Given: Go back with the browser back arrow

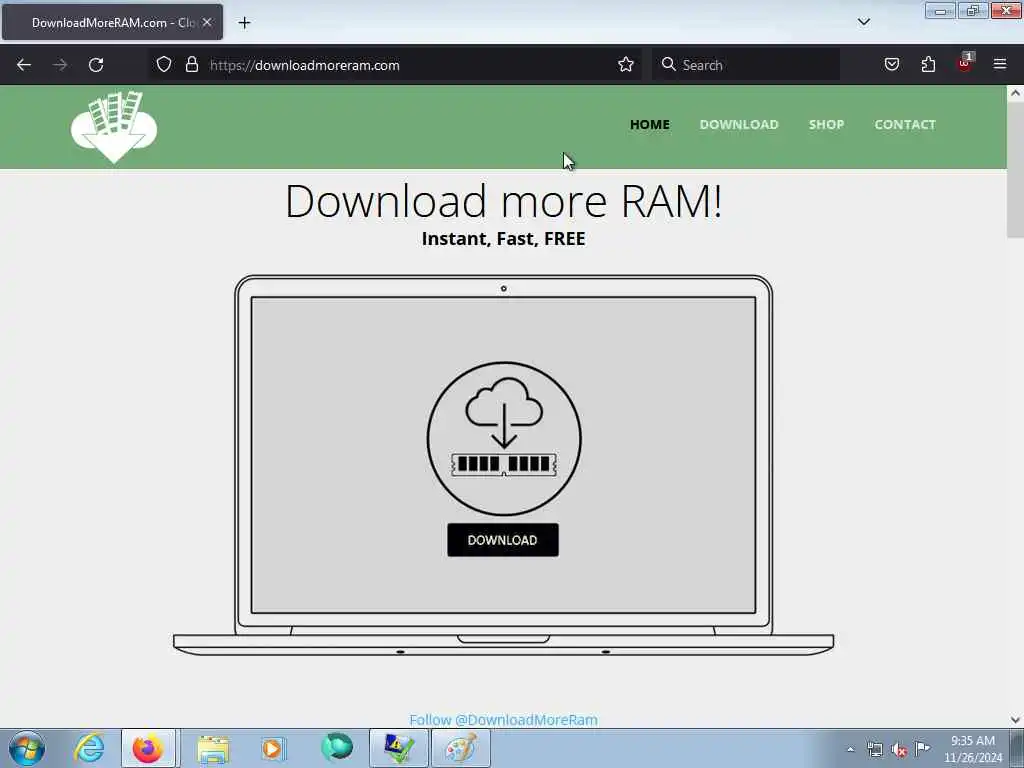Looking at the screenshot, I should pyautogui.click(x=24, y=65).
